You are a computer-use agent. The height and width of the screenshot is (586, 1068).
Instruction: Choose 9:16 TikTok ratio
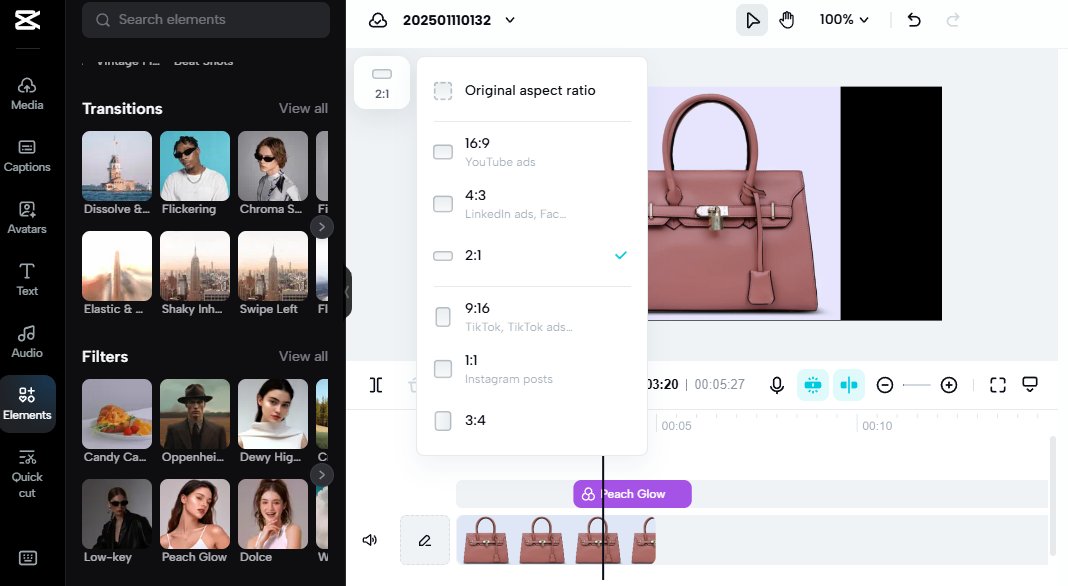pos(532,317)
